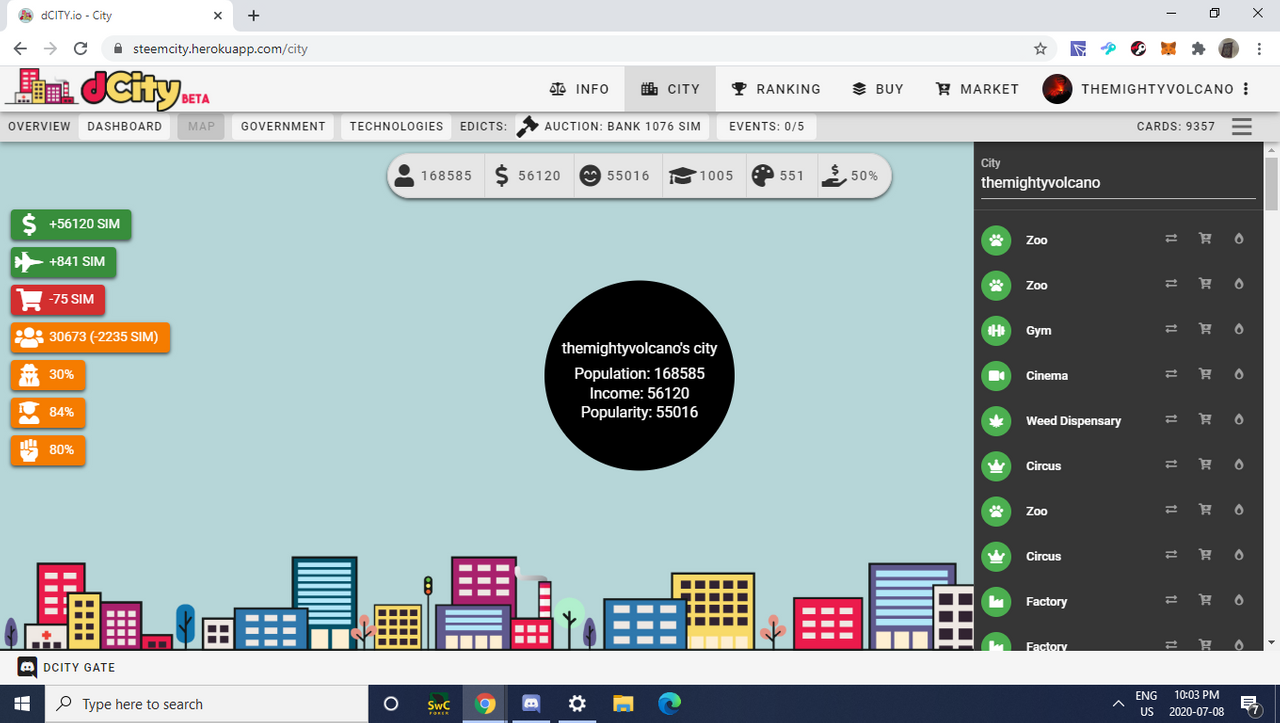This screenshot has width=1280, height=723.
Task: Open the user menu three-dot icon
Action: 1246,89
